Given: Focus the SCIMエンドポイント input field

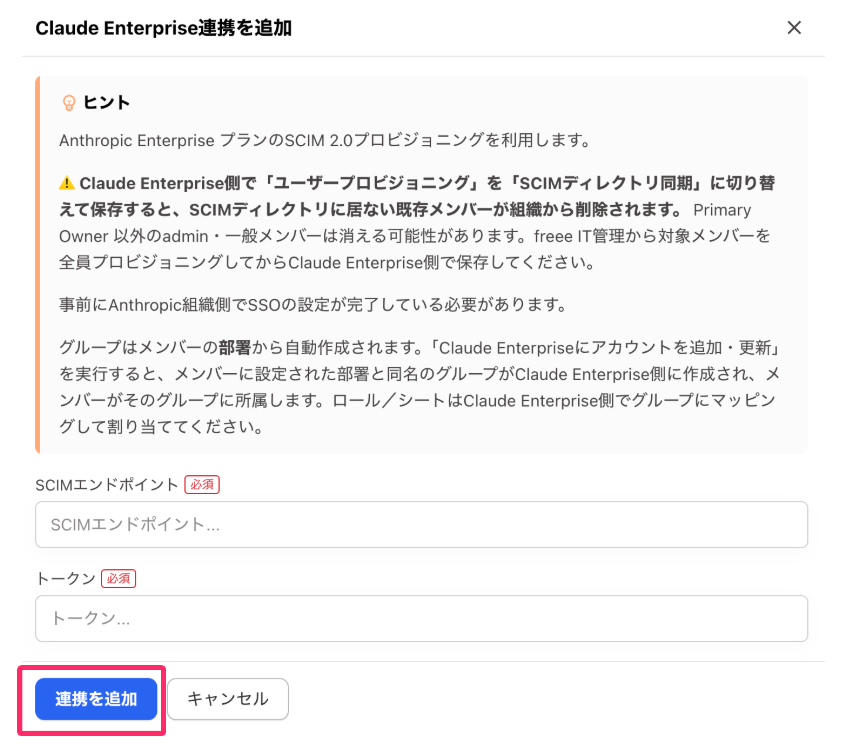Looking at the screenshot, I should pos(421,524).
